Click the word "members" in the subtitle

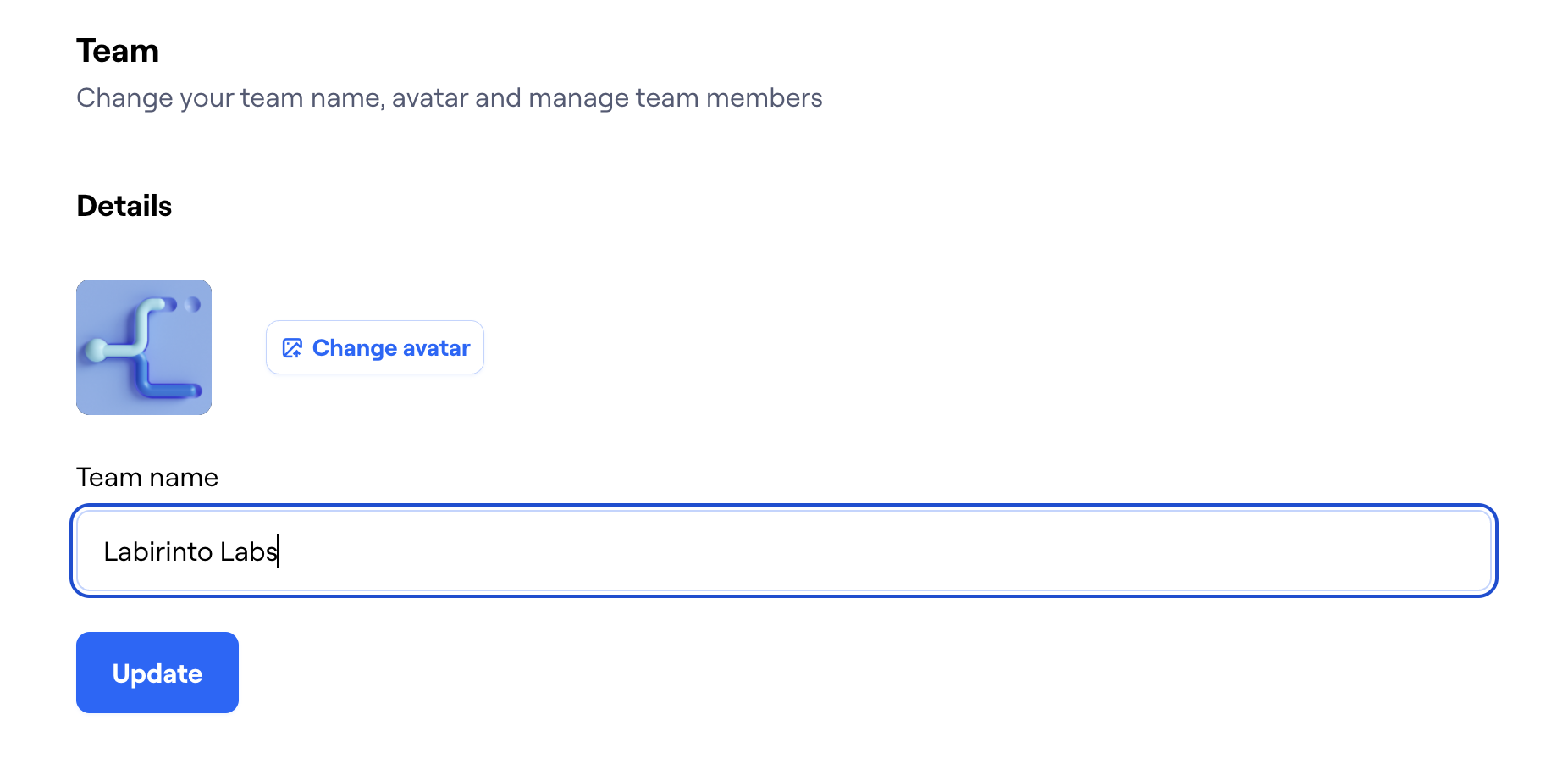764,98
